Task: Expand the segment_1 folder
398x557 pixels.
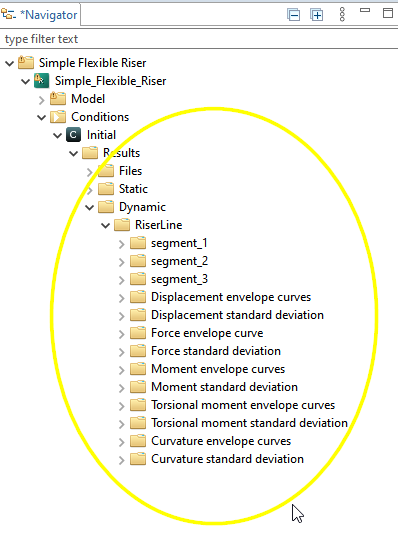Action: pyautogui.click(x=122, y=244)
